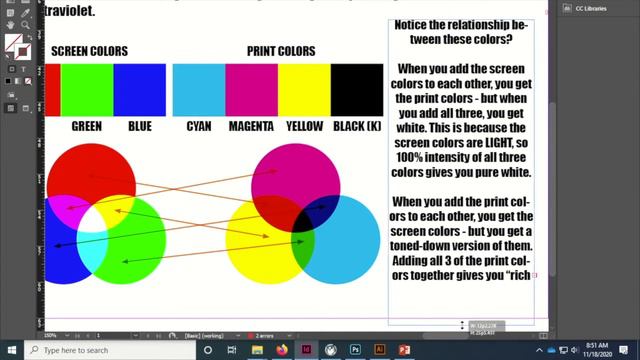Open Task View on the taskbar
The width and height of the screenshot is (640, 360).
(232, 350)
